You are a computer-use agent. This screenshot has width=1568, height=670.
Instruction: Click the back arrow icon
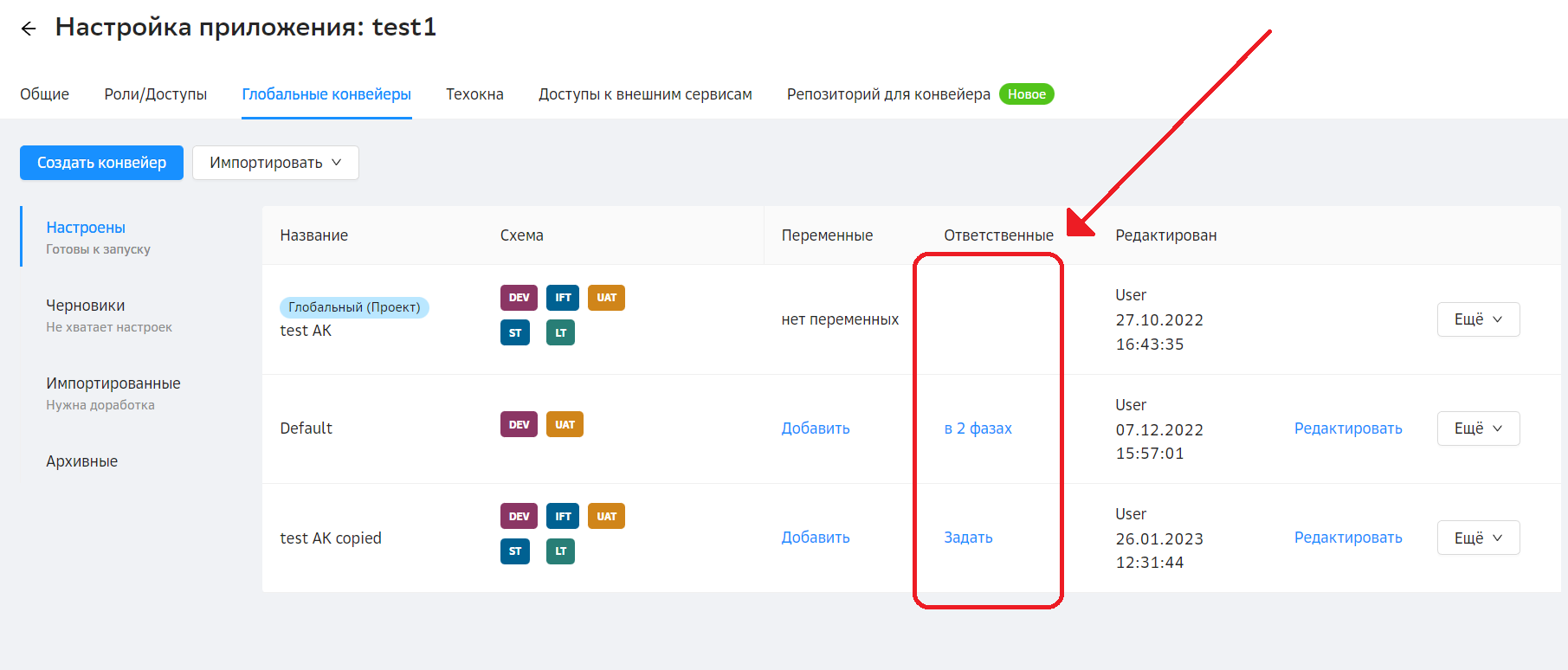[x=29, y=29]
